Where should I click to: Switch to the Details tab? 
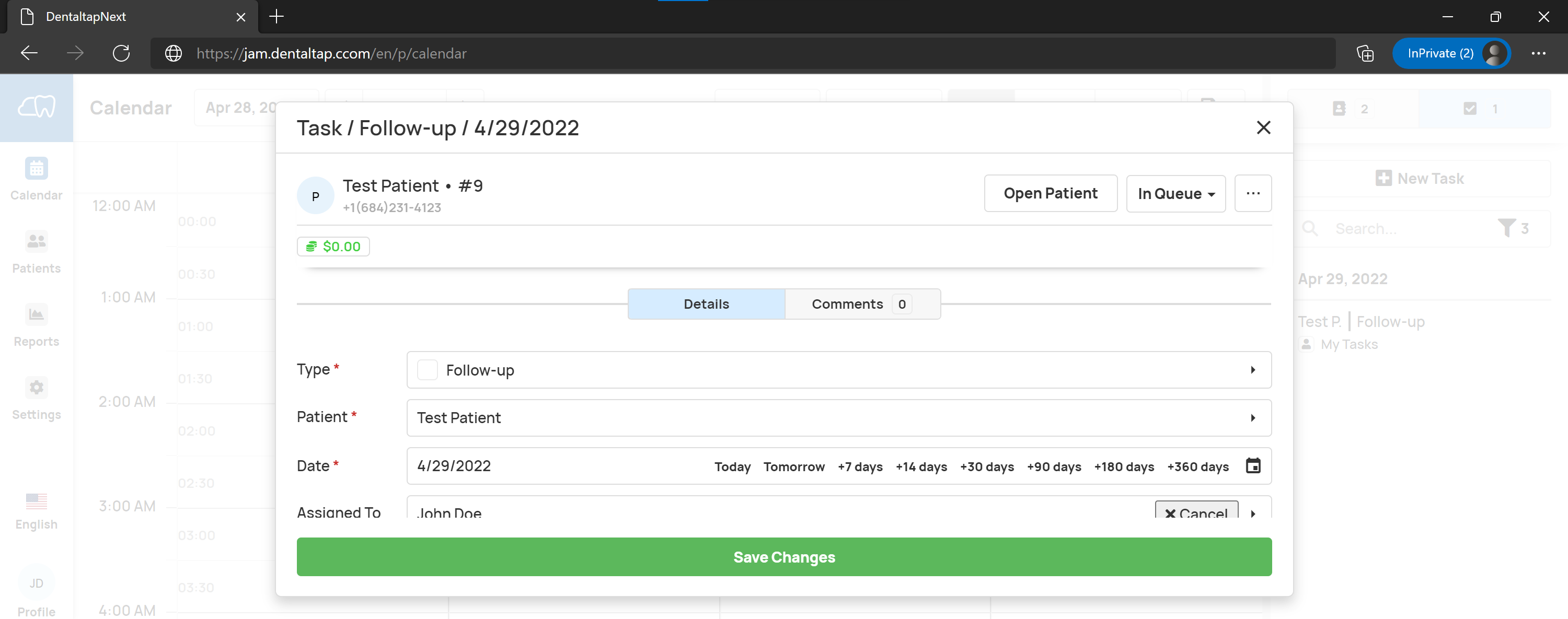(706, 304)
